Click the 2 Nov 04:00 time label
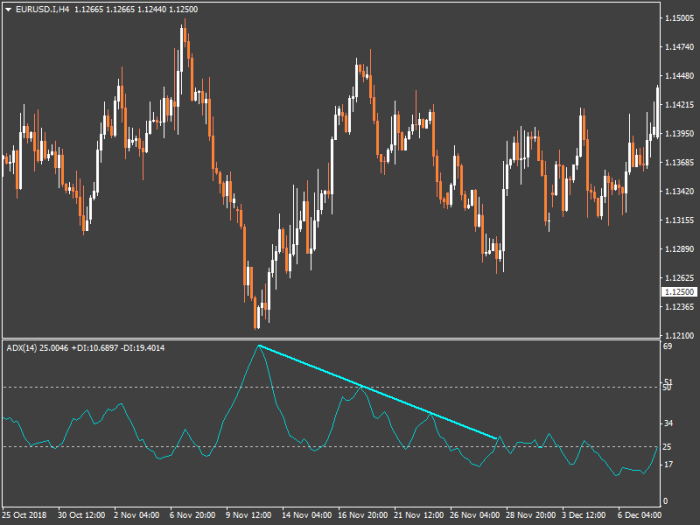Image resolution: width=700 pixels, height=525 pixels. [137, 515]
